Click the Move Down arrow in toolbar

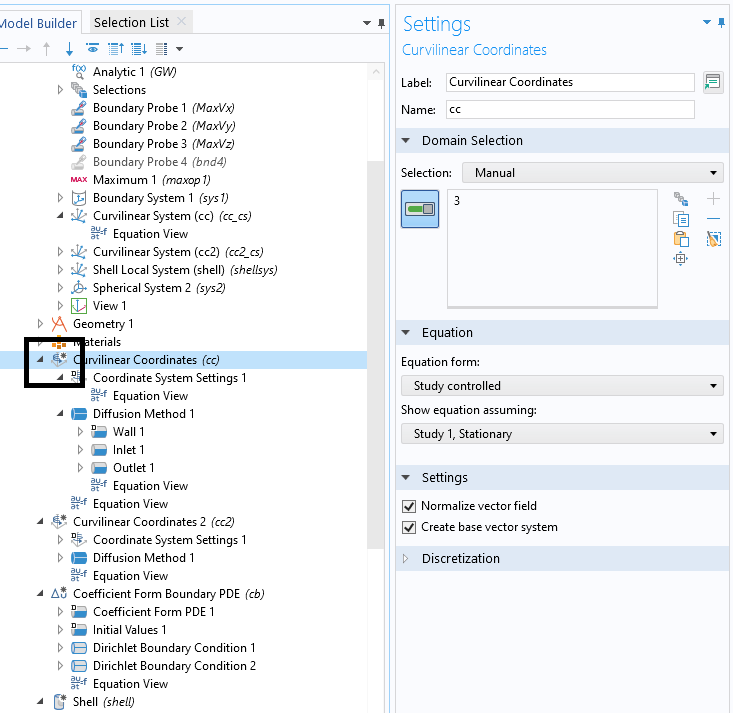69,49
